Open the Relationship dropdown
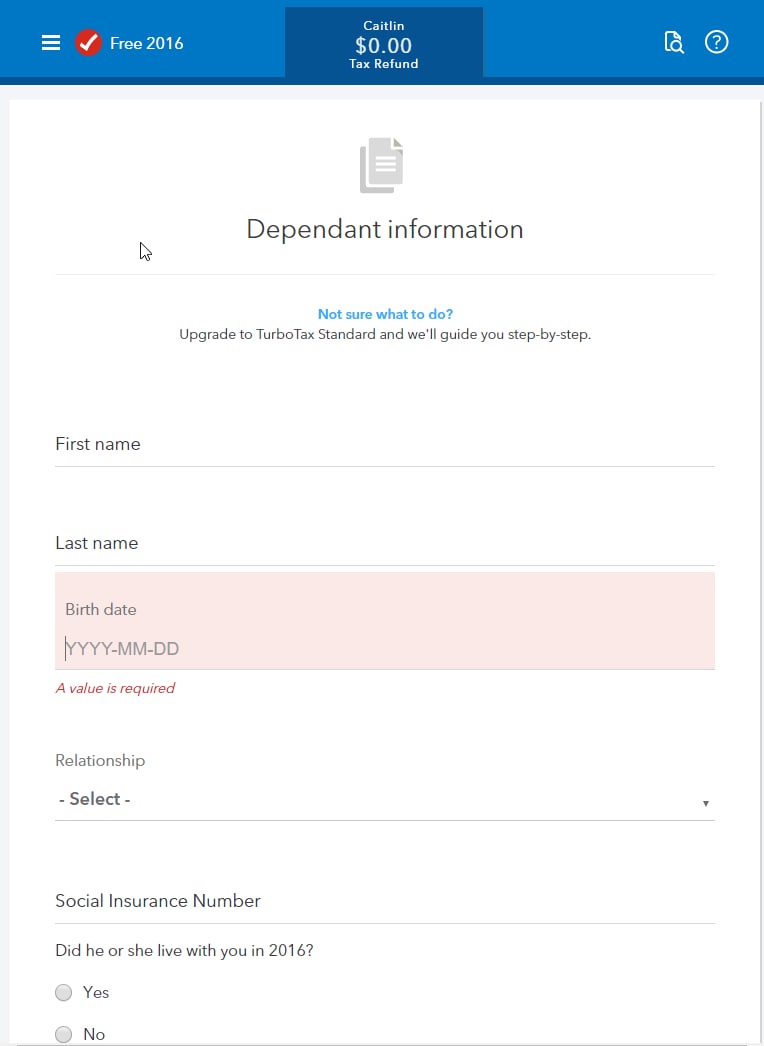 point(385,799)
